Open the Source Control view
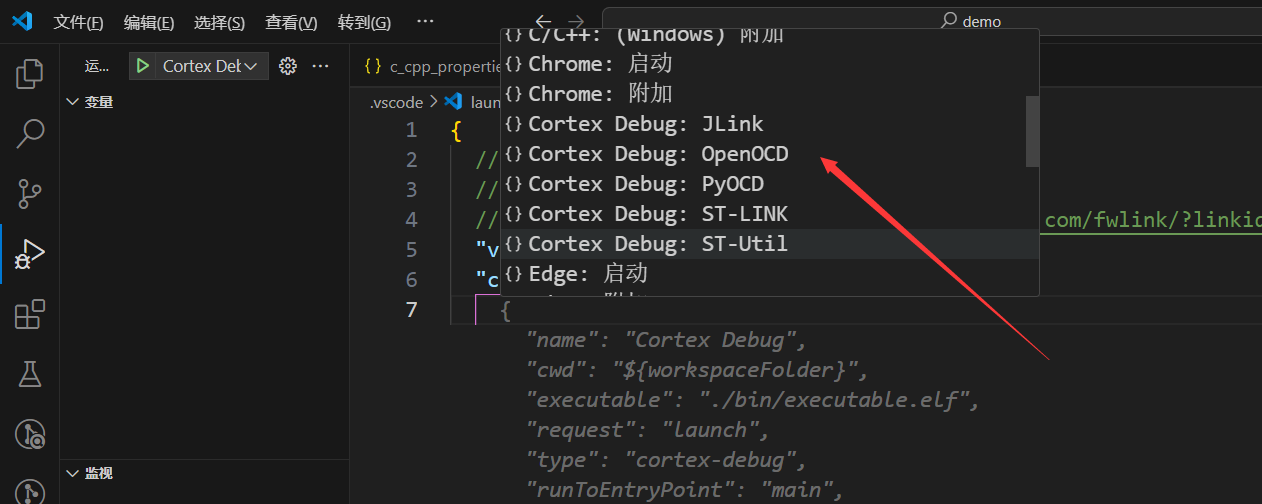This screenshot has height=504, width=1262. click(x=29, y=193)
